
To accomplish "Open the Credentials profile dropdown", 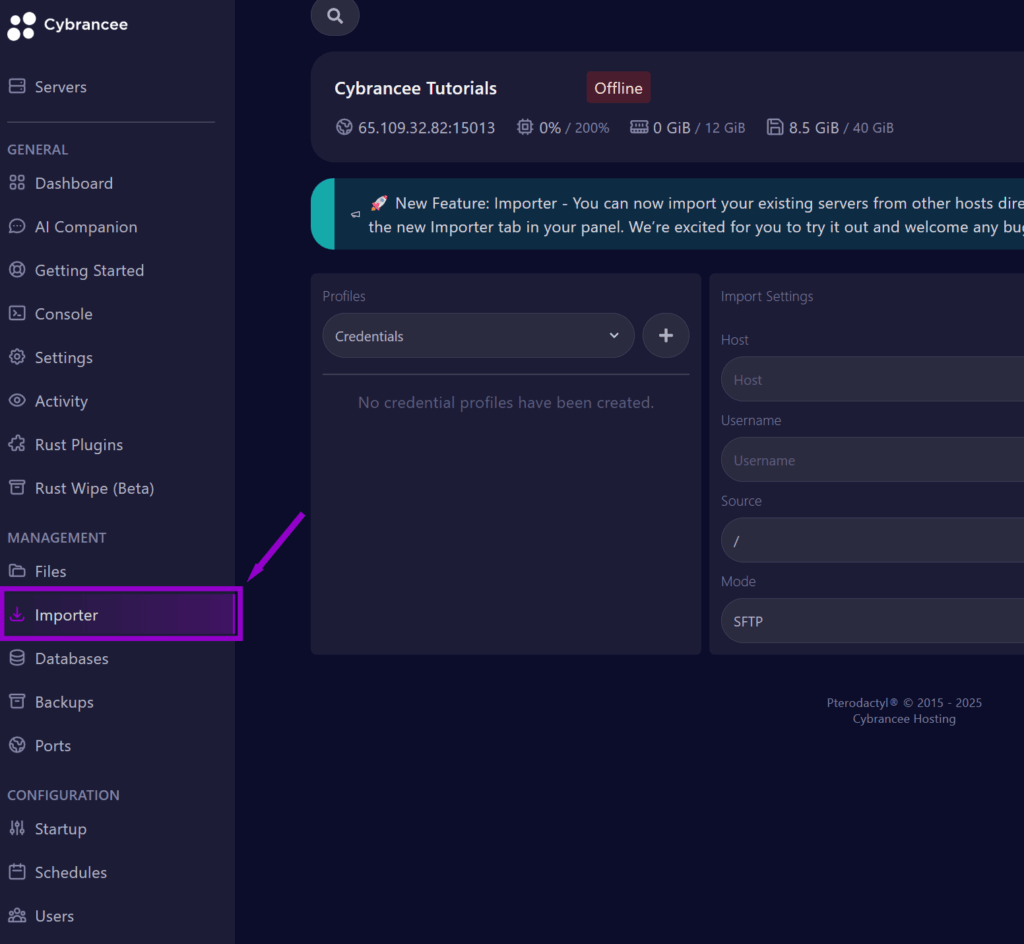I will point(478,336).
